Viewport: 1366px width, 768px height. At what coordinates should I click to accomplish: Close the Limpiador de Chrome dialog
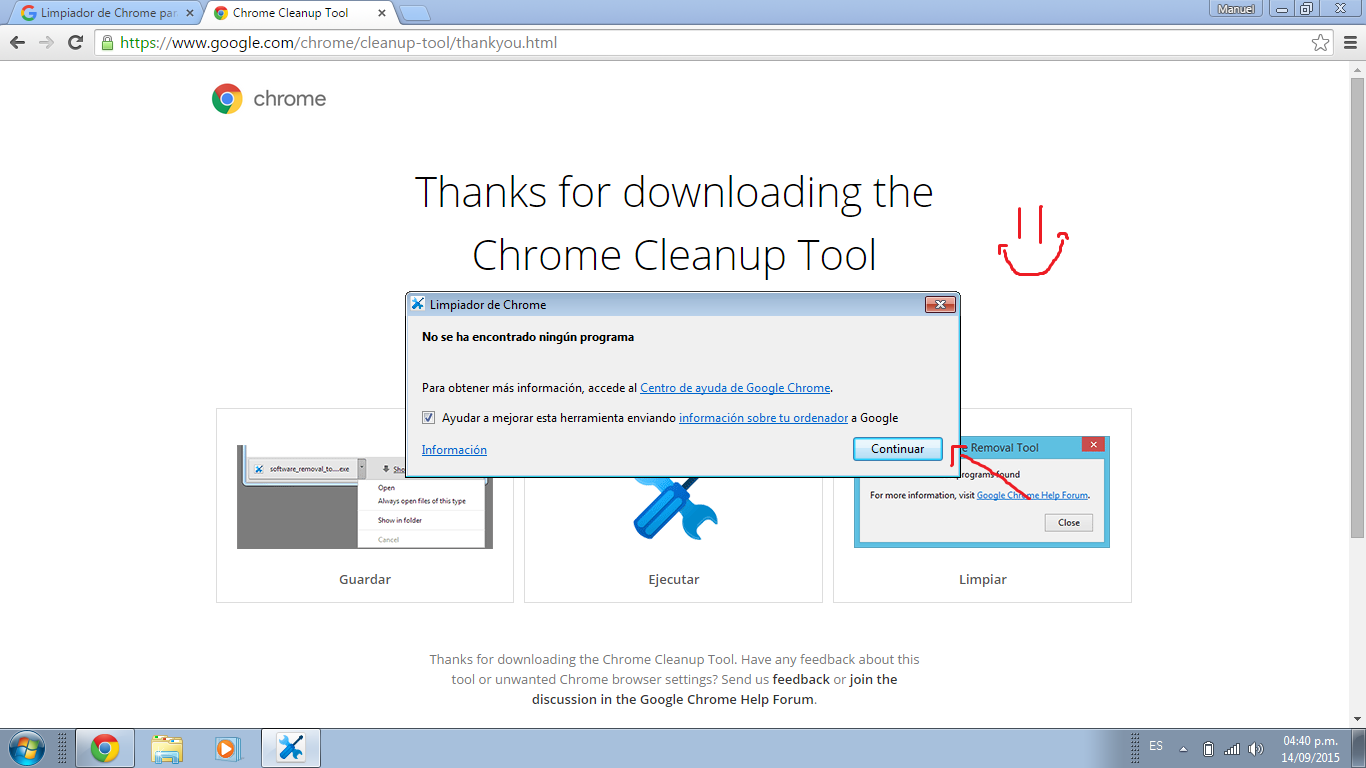click(x=939, y=304)
